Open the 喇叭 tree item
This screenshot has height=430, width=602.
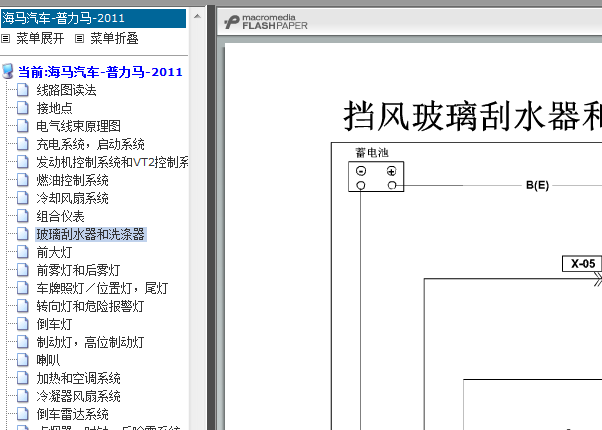click(x=48, y=361)
